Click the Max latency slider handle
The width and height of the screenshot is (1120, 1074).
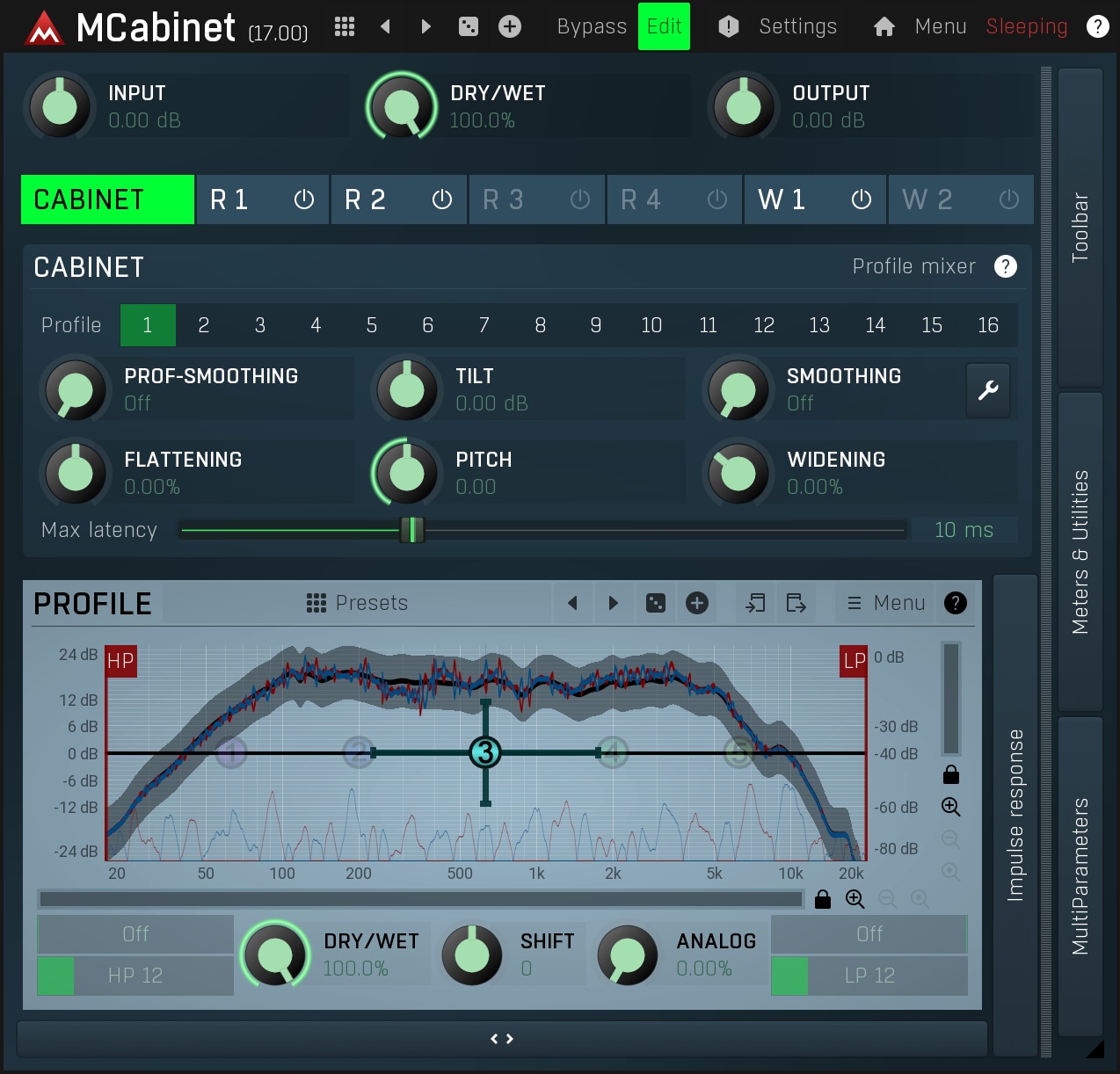[x=412, y=530]
